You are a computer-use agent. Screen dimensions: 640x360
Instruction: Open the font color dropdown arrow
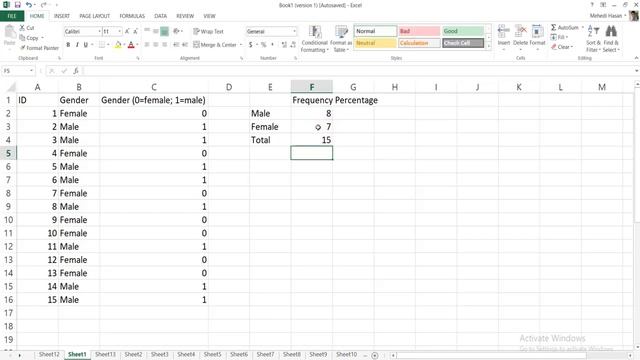click(137, 44)
